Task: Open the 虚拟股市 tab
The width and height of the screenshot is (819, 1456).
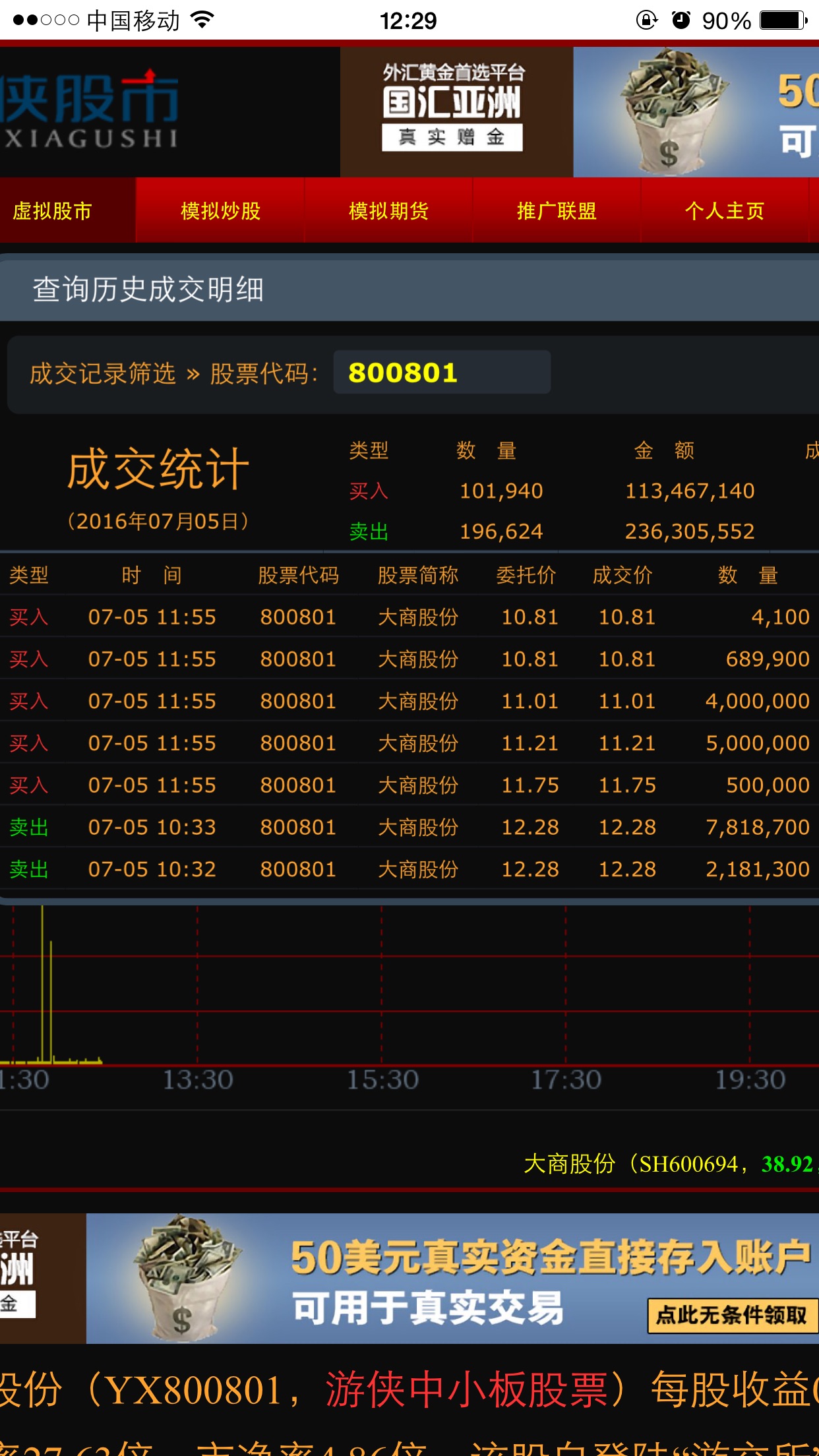Action: [x=53, y=211]
